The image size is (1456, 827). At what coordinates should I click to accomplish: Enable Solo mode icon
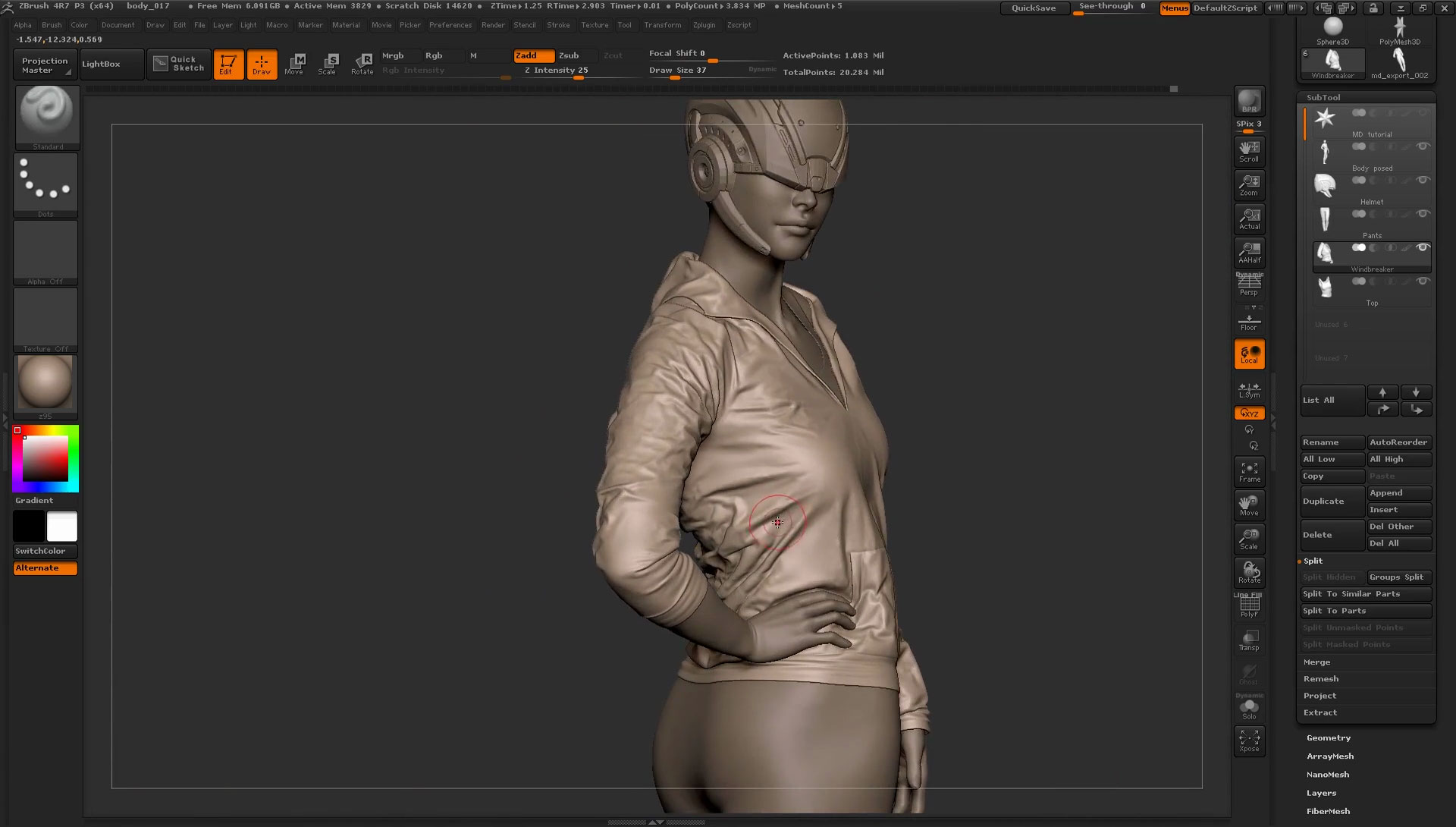(x=1249, y=706)
